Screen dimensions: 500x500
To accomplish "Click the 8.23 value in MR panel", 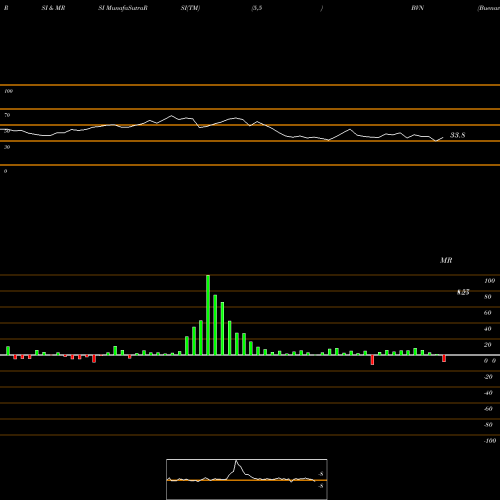I will (x=463, y=292).
